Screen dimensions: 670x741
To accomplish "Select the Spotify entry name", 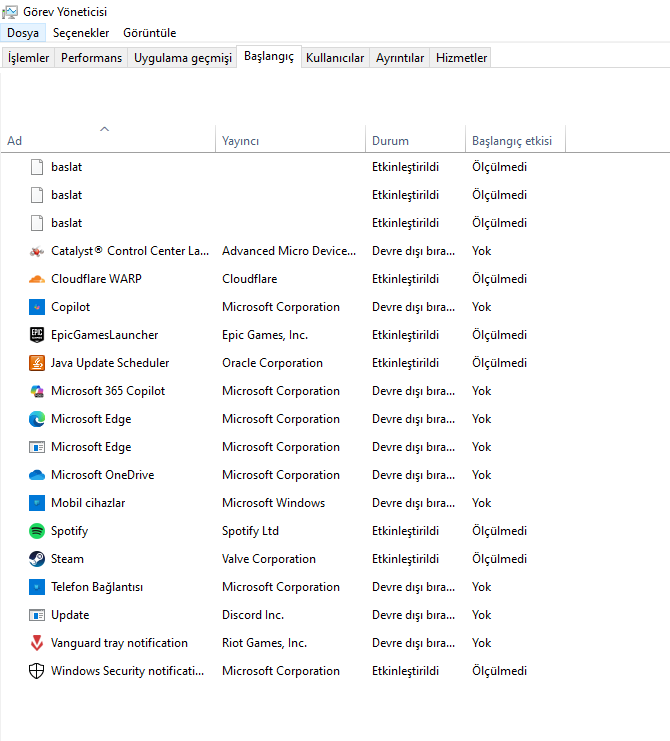I will point(69,531).
